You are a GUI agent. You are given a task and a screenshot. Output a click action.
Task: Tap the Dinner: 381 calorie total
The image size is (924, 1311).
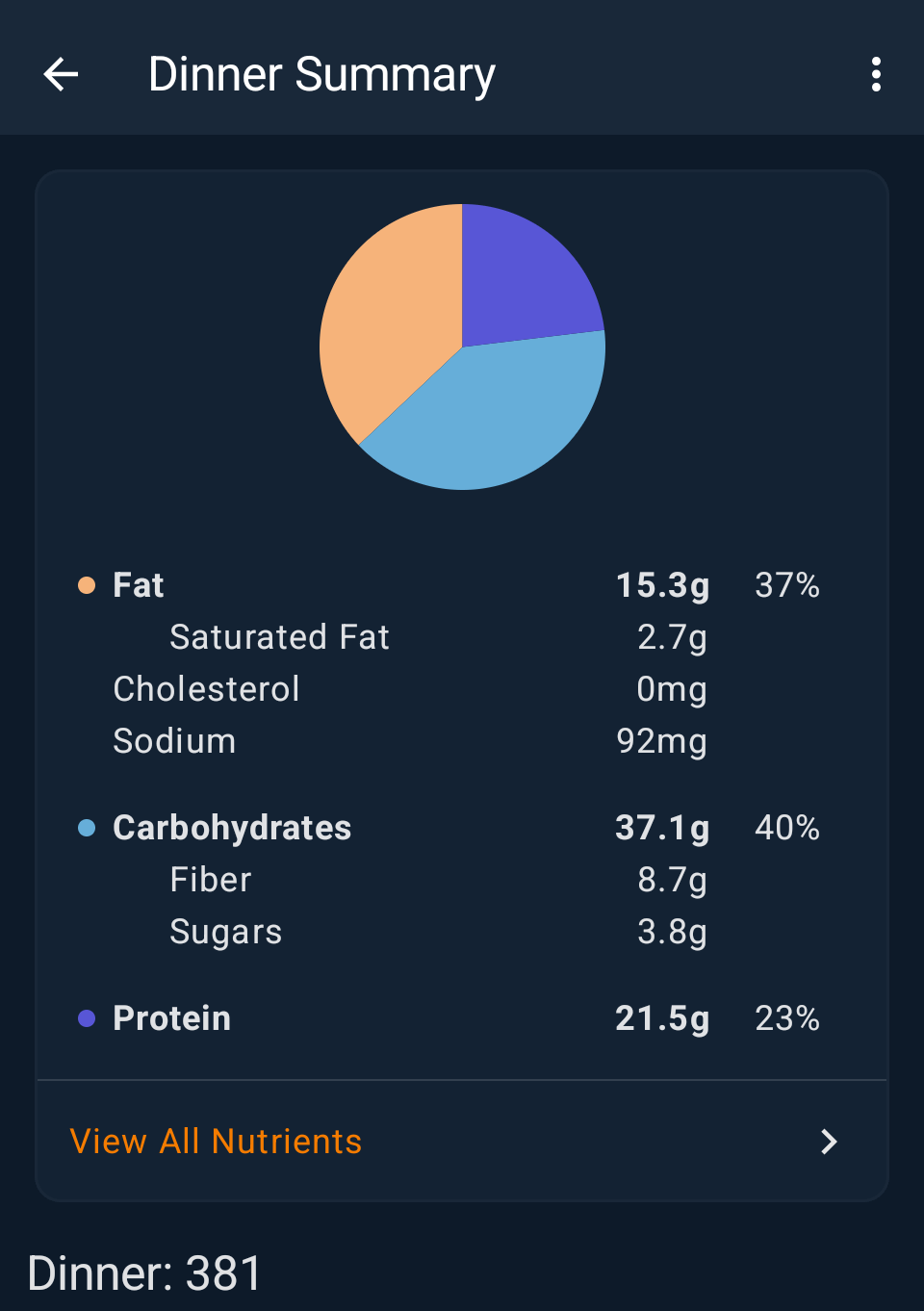point(144,1273)
